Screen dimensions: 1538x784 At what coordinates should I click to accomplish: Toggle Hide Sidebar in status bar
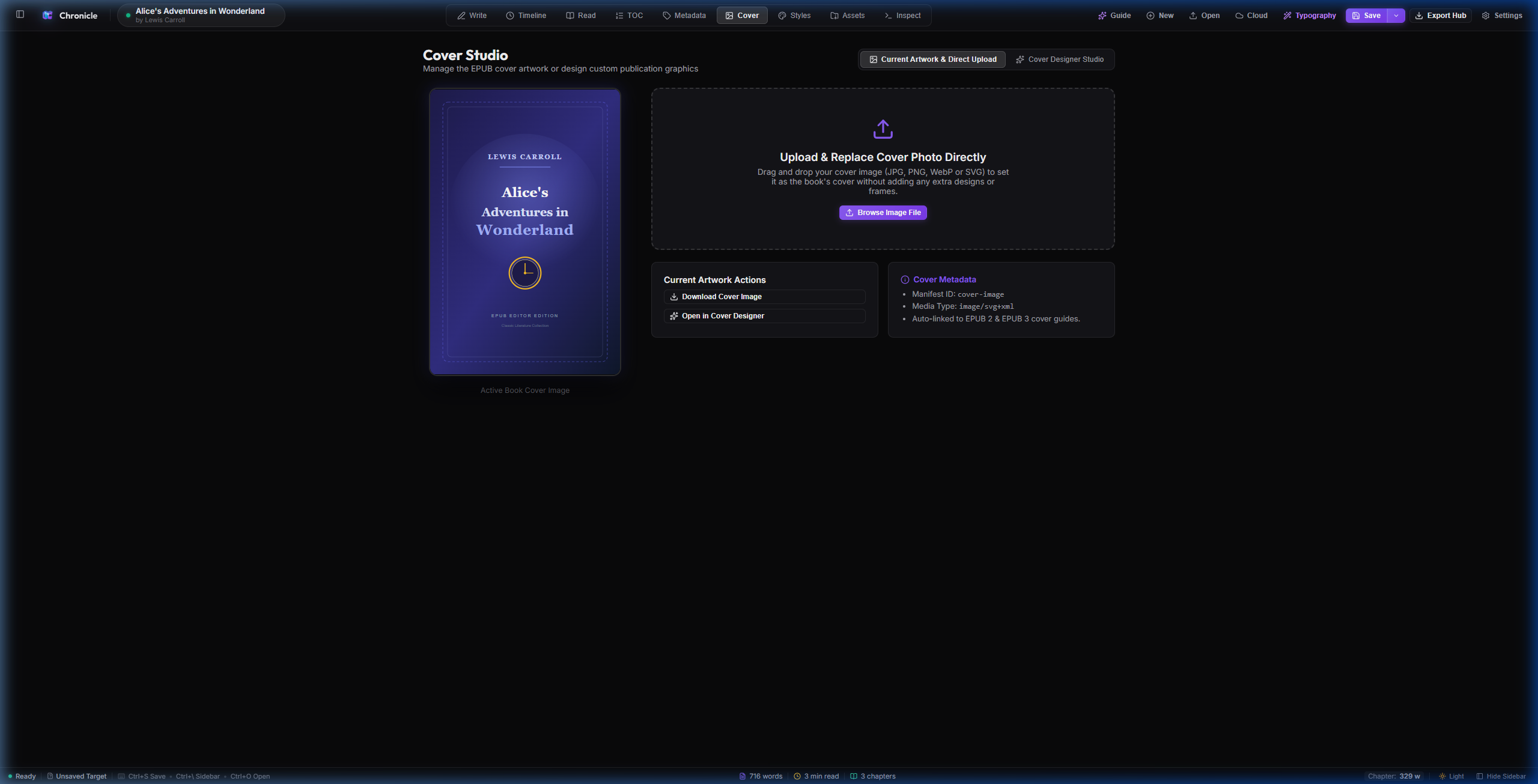(x=1501, y=776)
